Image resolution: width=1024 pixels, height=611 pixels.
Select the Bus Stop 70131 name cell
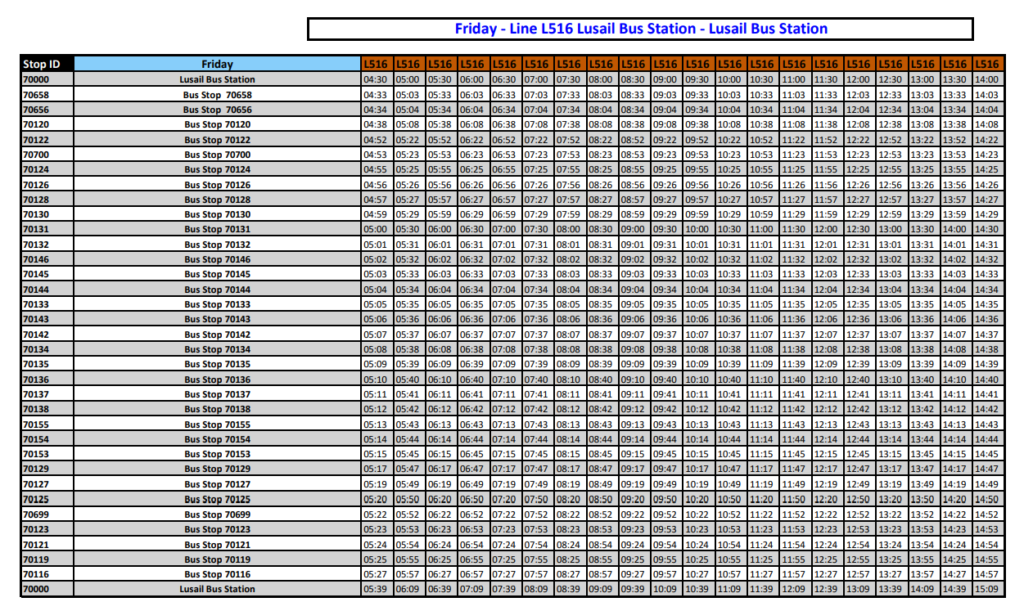pyautogui.click(x=217, y=230)
